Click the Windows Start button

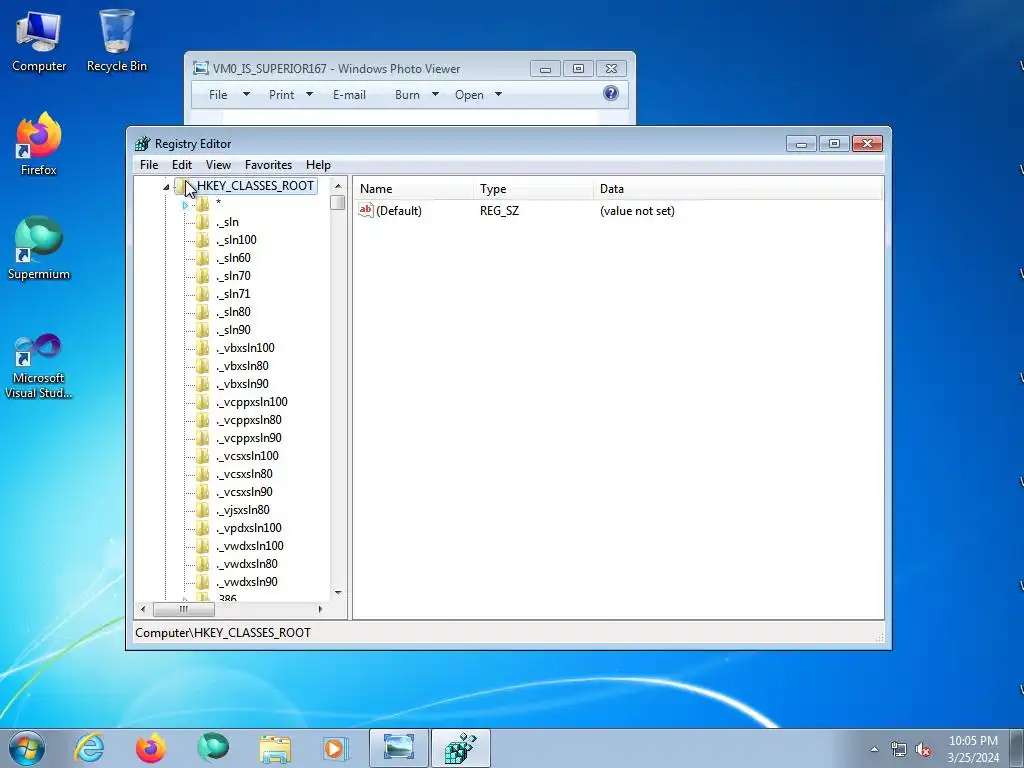[x=27, y=748]
